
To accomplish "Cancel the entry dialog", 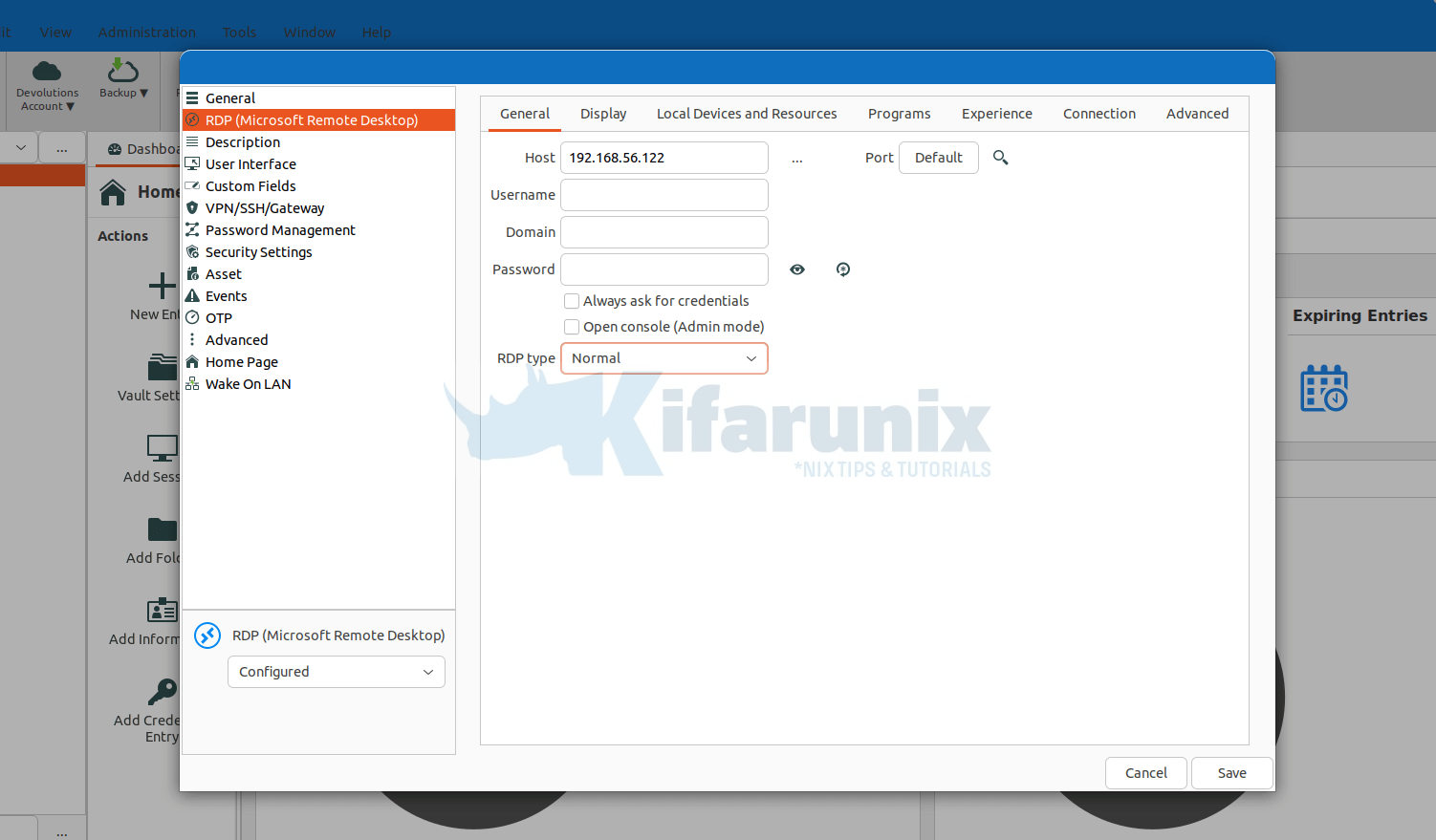I will click(1145, 772).
